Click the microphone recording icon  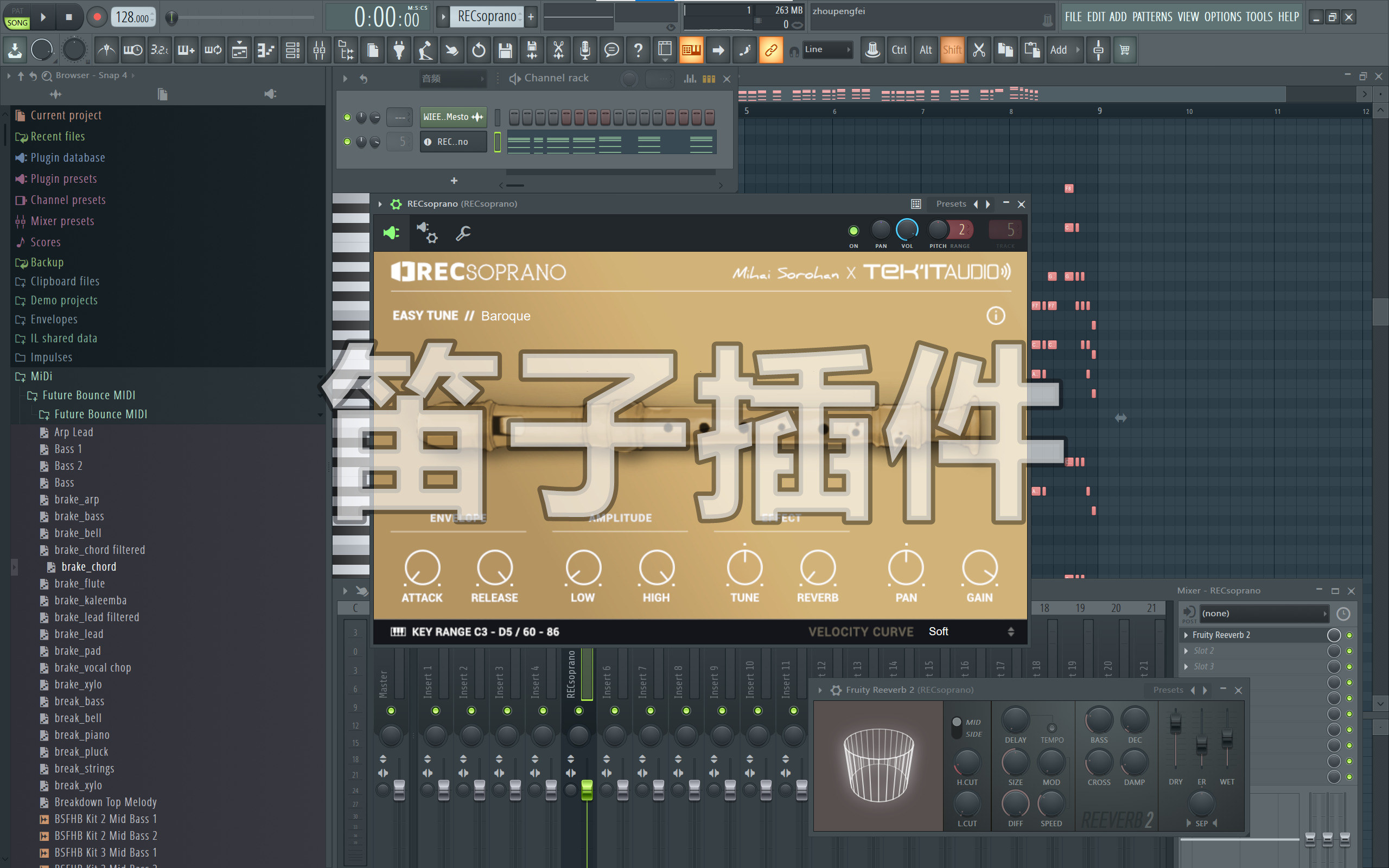(584, 50)
